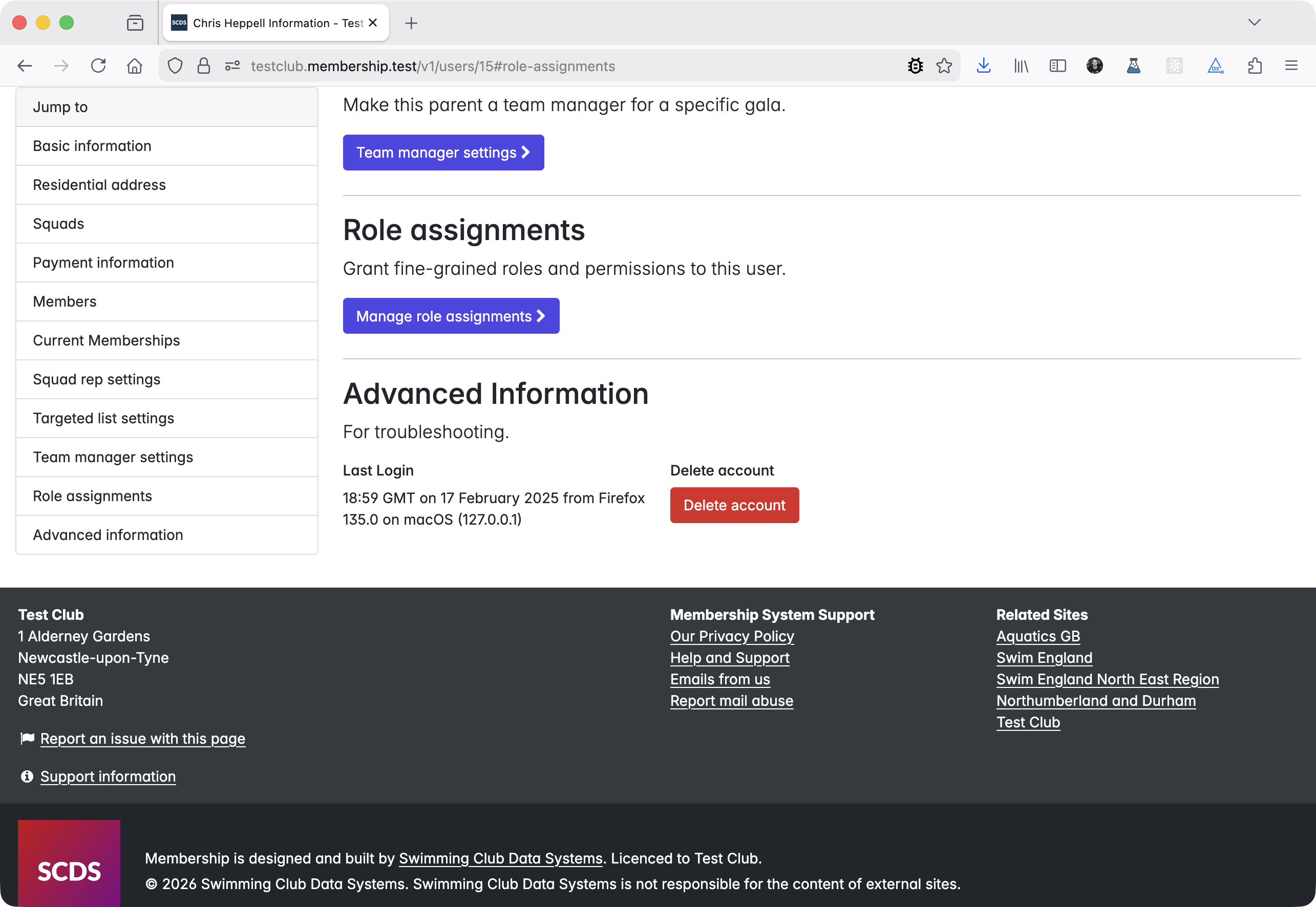Open the bug reporting debugger icon

pos(915,66)
